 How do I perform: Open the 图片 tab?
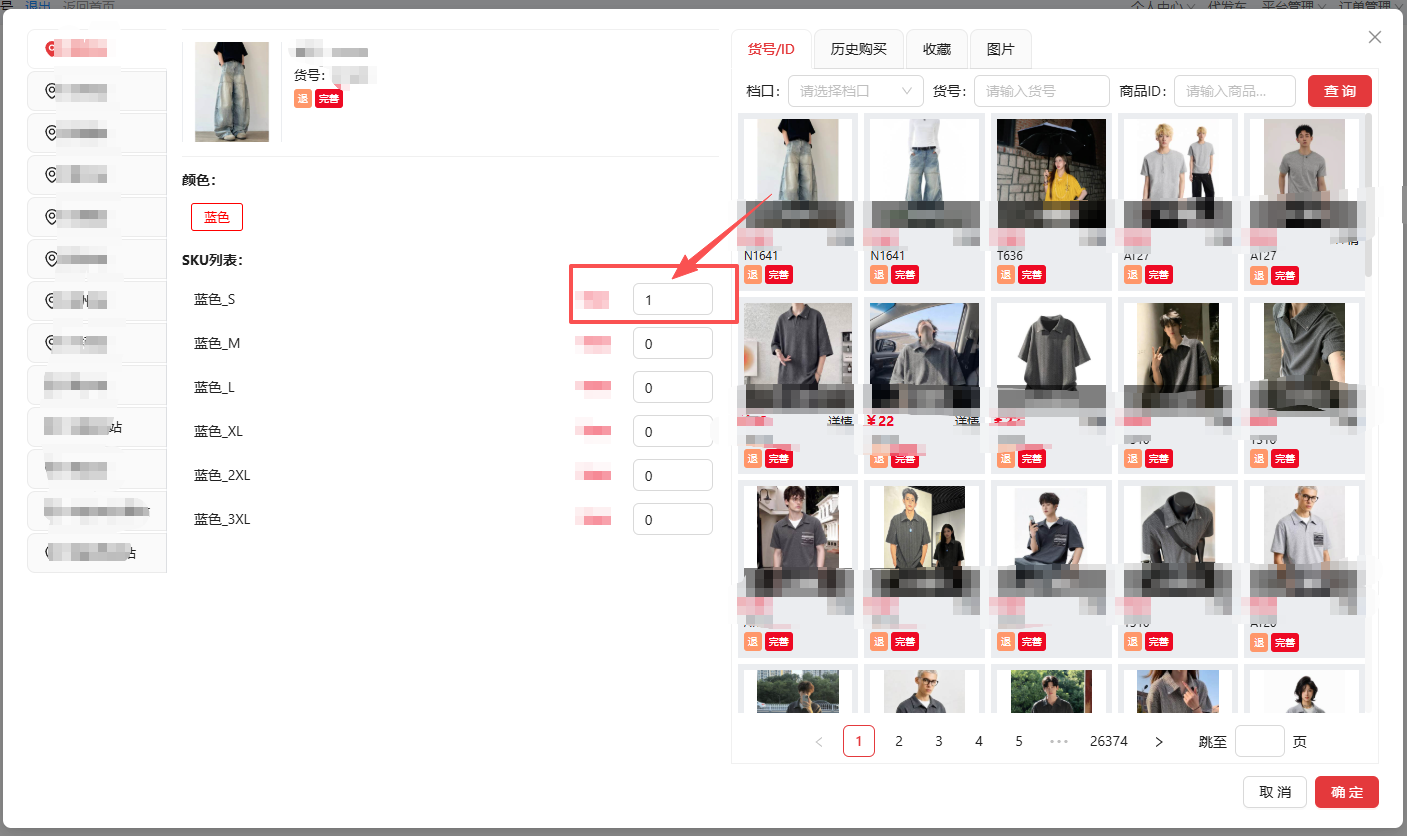[x=1000, y=49]
